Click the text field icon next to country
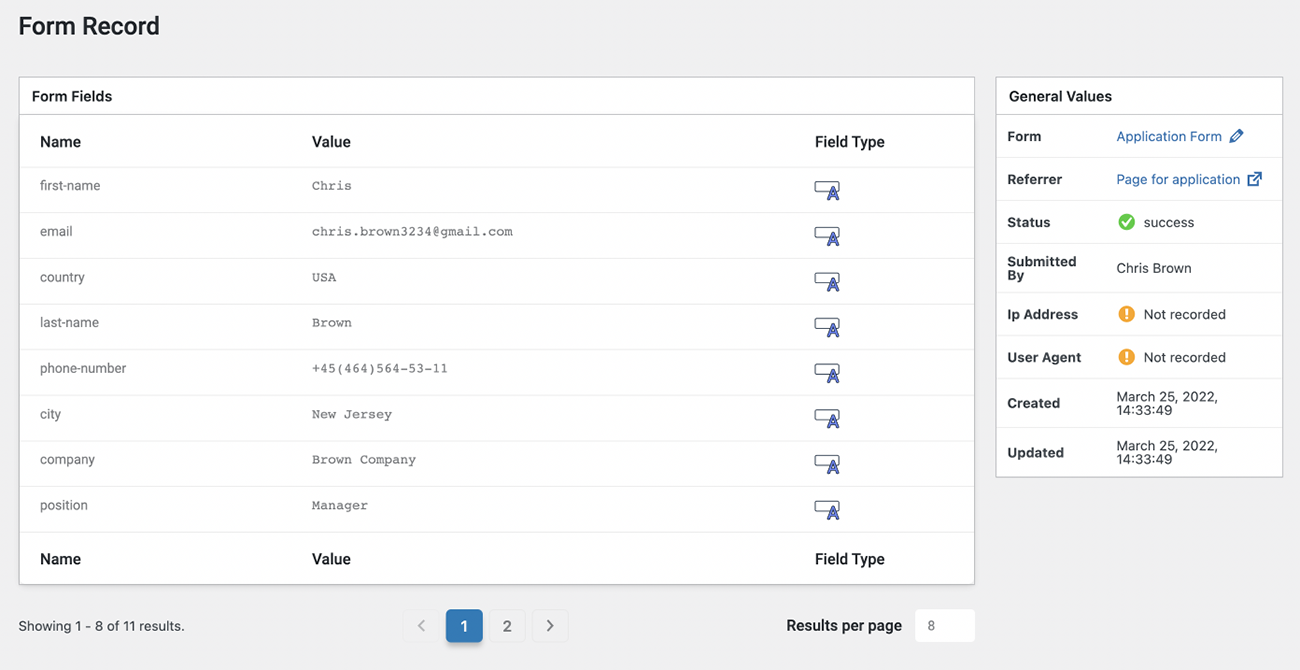Image resolution: width=1300 pixels, height=670 pixels. tap(826, 282)
